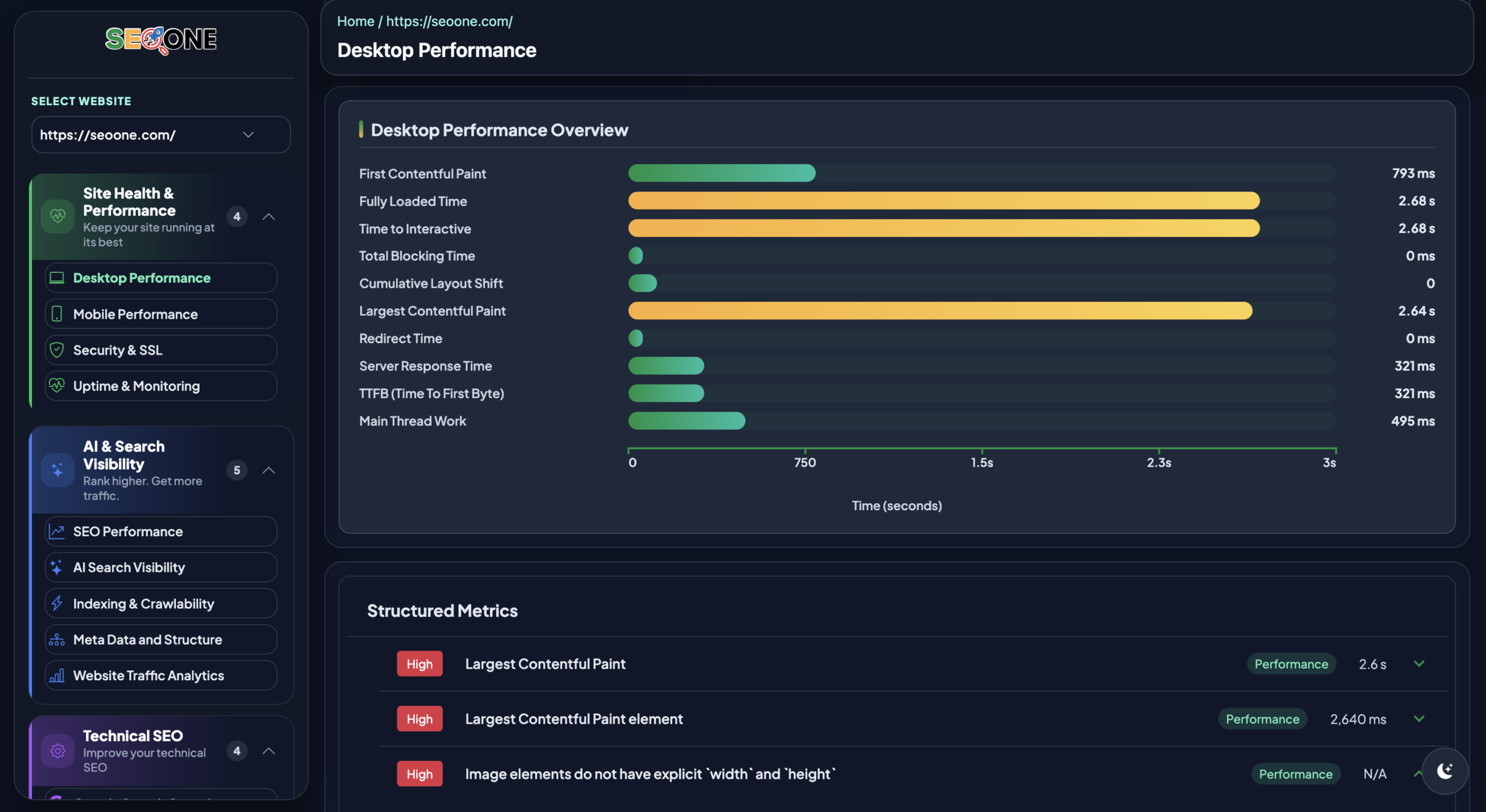This screenshot has height=812, width=1486.
Task: Click the 1.5s axis tick label
Action: point(982,463)
